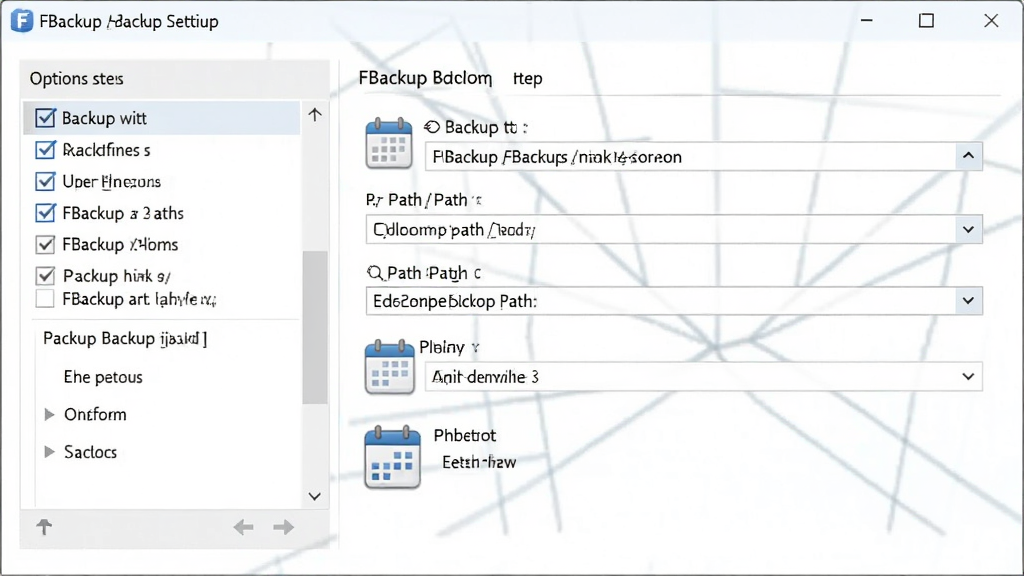Click the up arrow at top of options list
The width and height of the screenshot is (1024, 576).
click(315, 115)
